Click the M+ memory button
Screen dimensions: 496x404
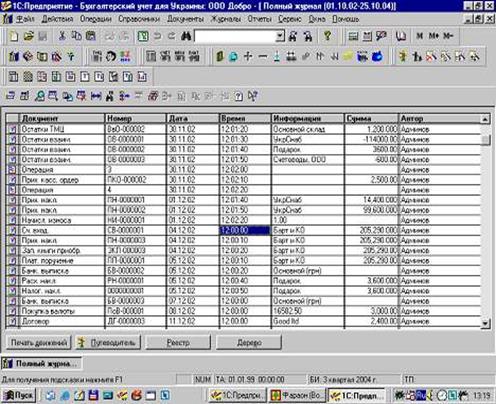pyautogui.click(x=434, y=36)
